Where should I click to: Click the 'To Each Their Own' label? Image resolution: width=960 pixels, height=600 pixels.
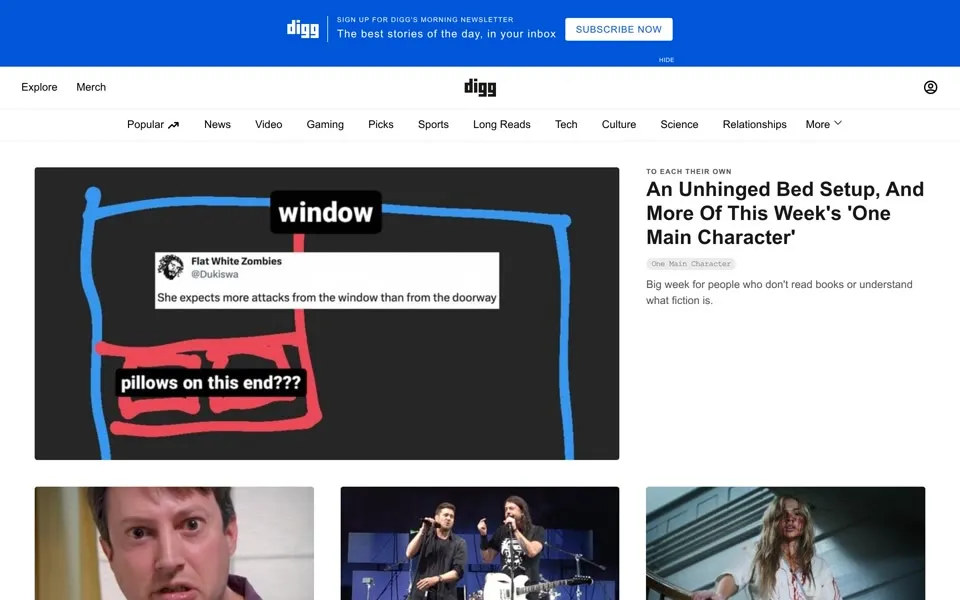point(689,171)
